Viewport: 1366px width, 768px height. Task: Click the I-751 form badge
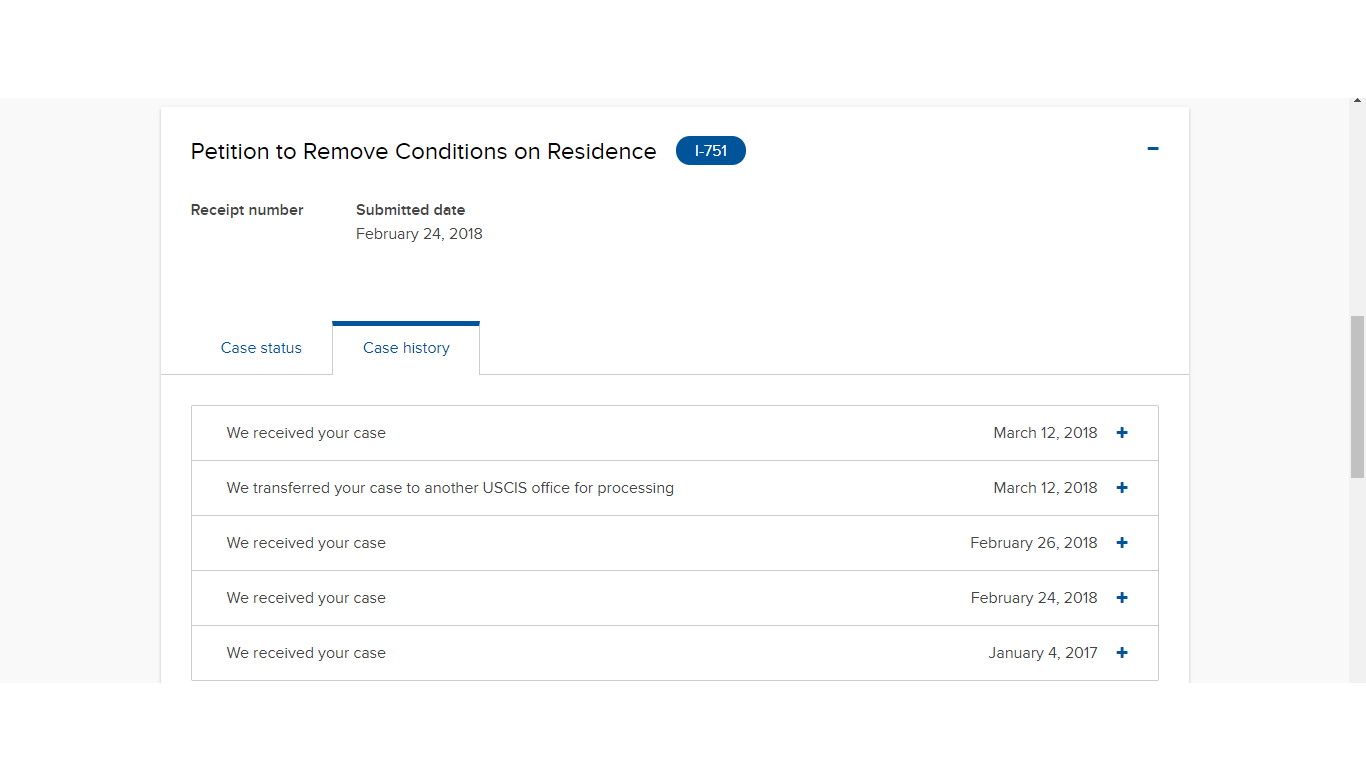click(x=711, y=151)
